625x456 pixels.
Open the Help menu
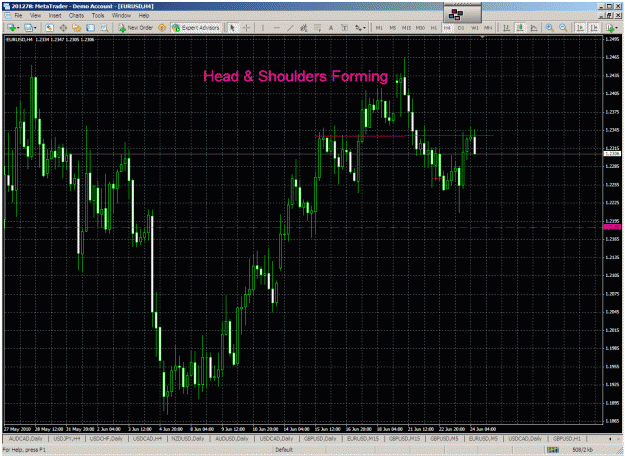[x=144, y=16]
